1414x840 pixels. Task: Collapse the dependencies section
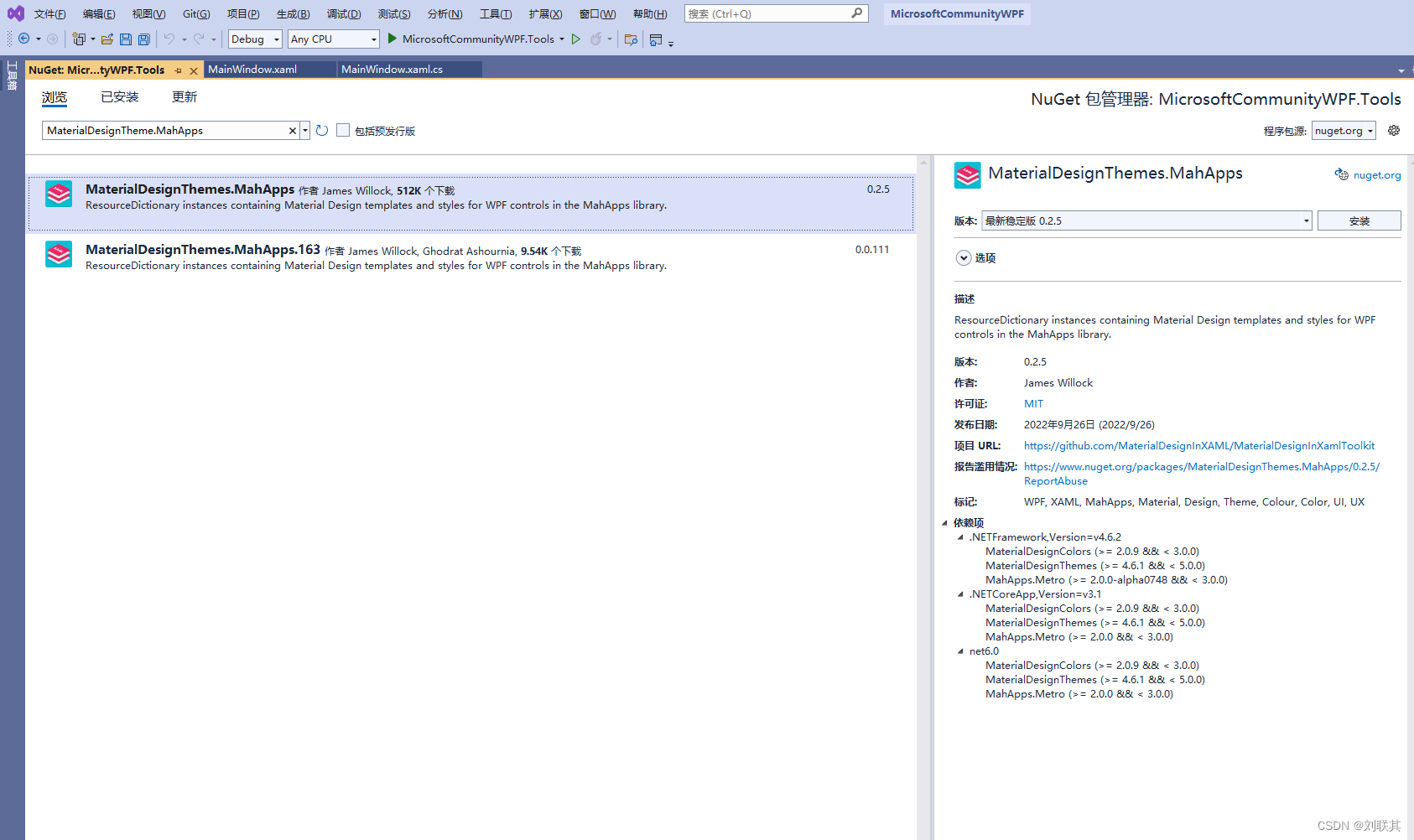(x=944, y=523)
